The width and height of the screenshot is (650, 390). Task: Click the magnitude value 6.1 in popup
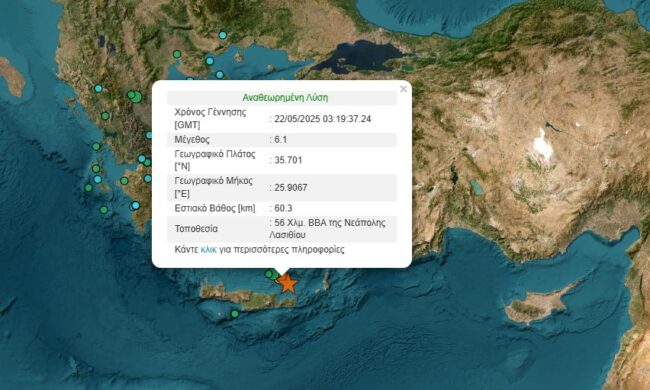[x=281, y=140]
